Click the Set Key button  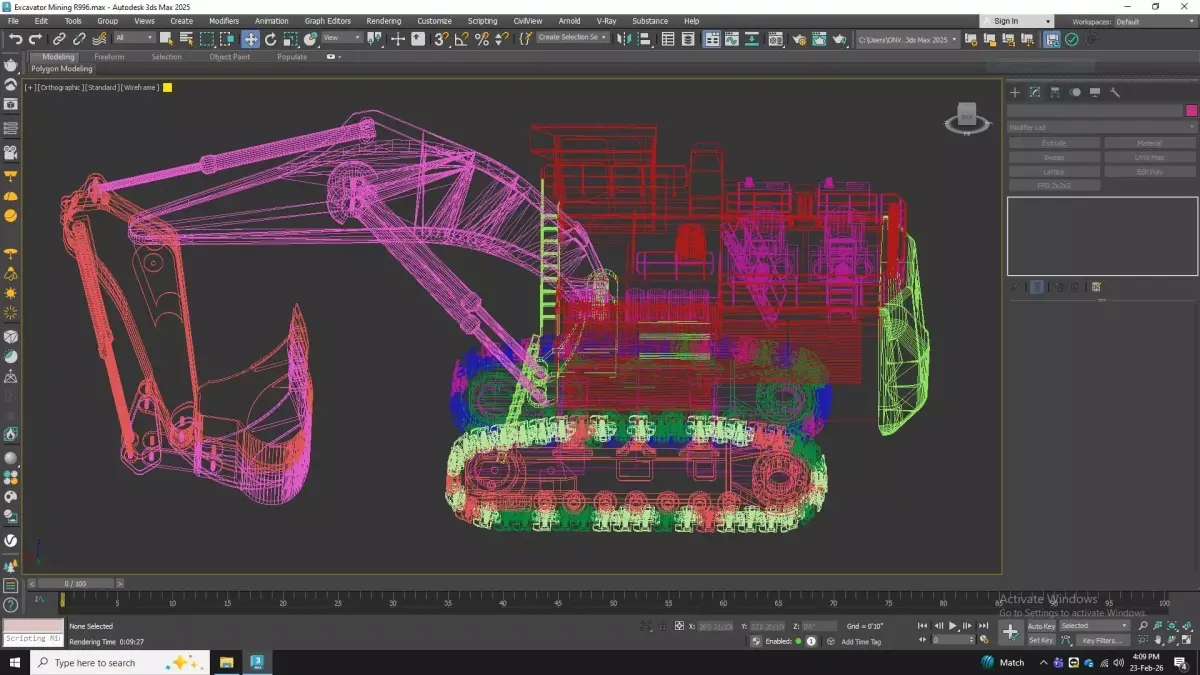1041,640
